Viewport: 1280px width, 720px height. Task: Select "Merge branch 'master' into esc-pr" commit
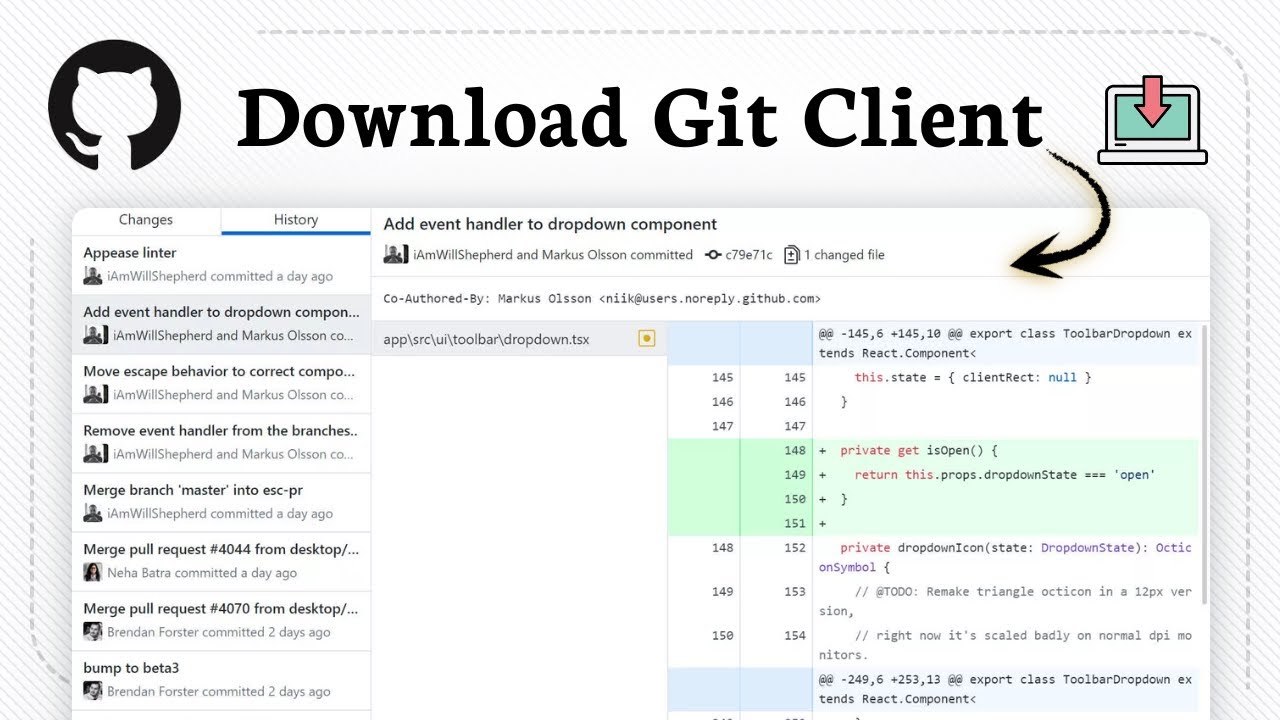pyautogui.click(x=221, y=502)
